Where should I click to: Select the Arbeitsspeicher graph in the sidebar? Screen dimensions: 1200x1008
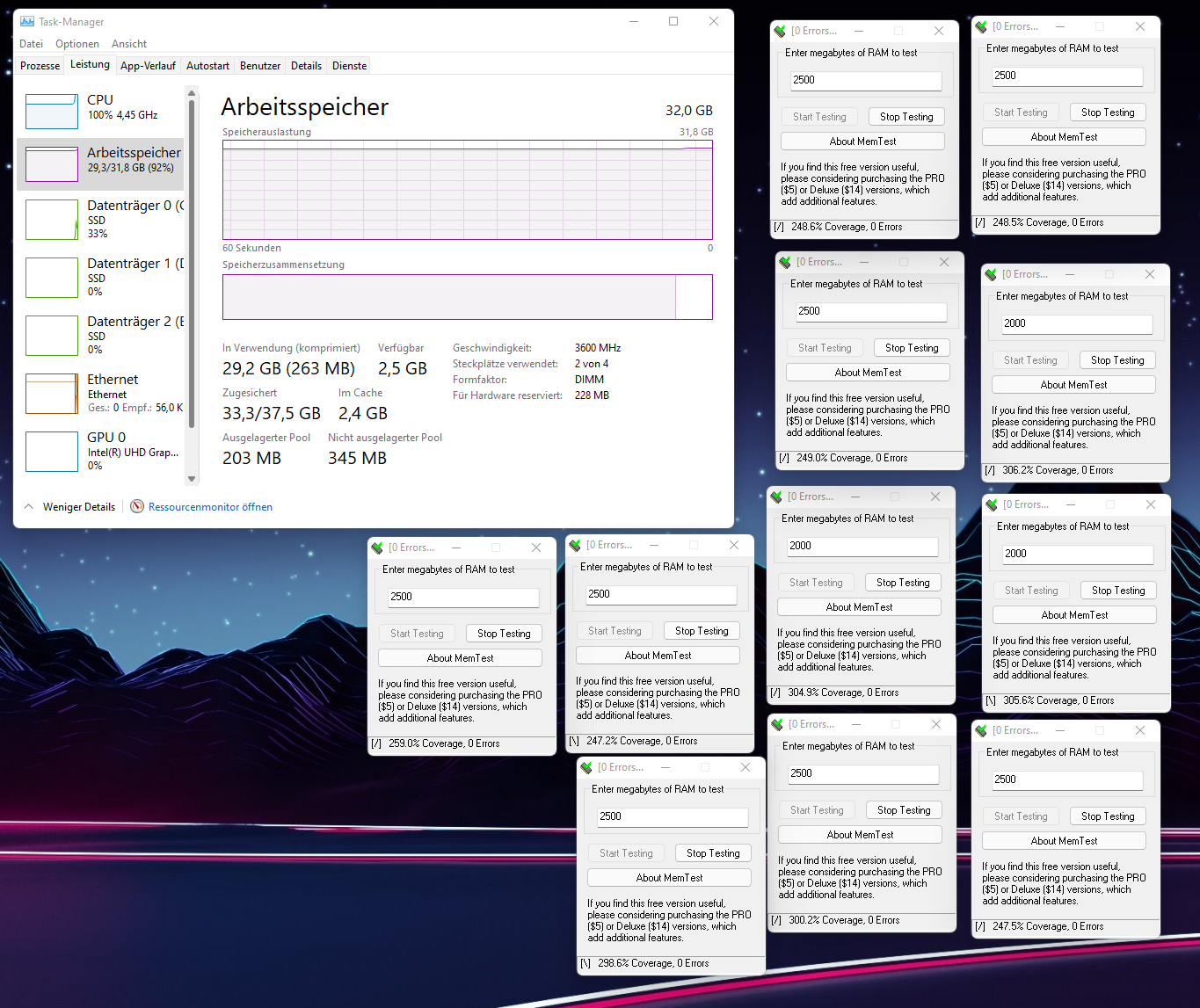[x=52, y=164]
